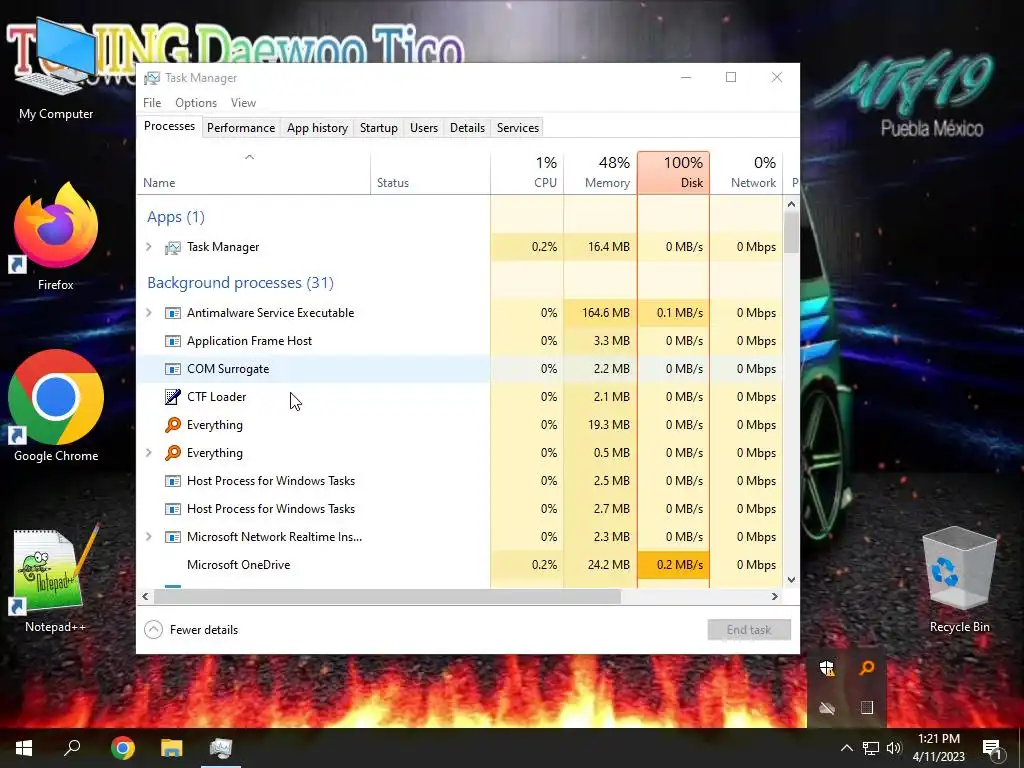Viewport: 1024px width, 768px height.
Task: Expand Microsoft Network Realtime Inspection row
Action: click(148, 537)
